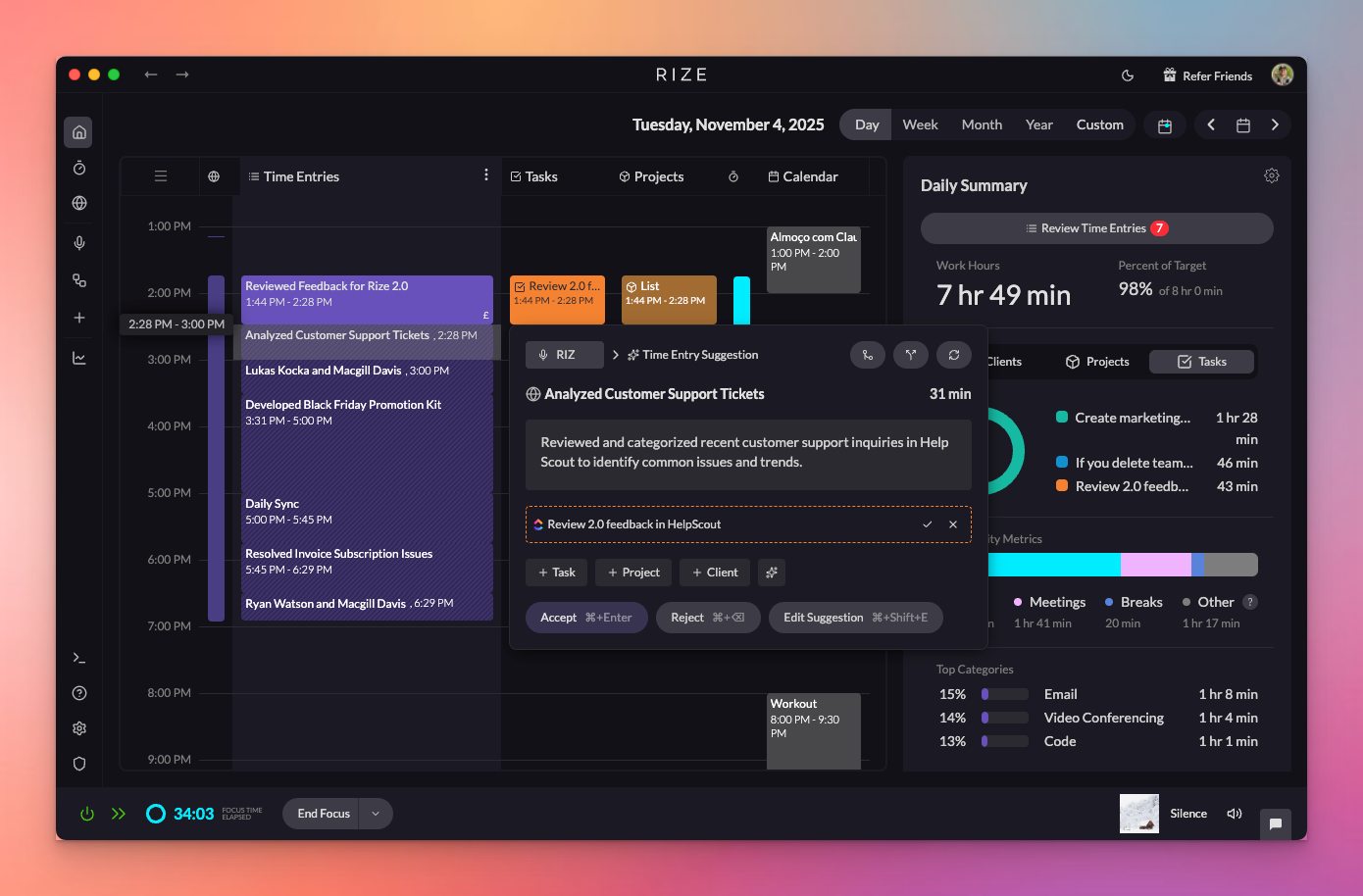Open the integrations nodes icon in sidebar

coord(79,280)
